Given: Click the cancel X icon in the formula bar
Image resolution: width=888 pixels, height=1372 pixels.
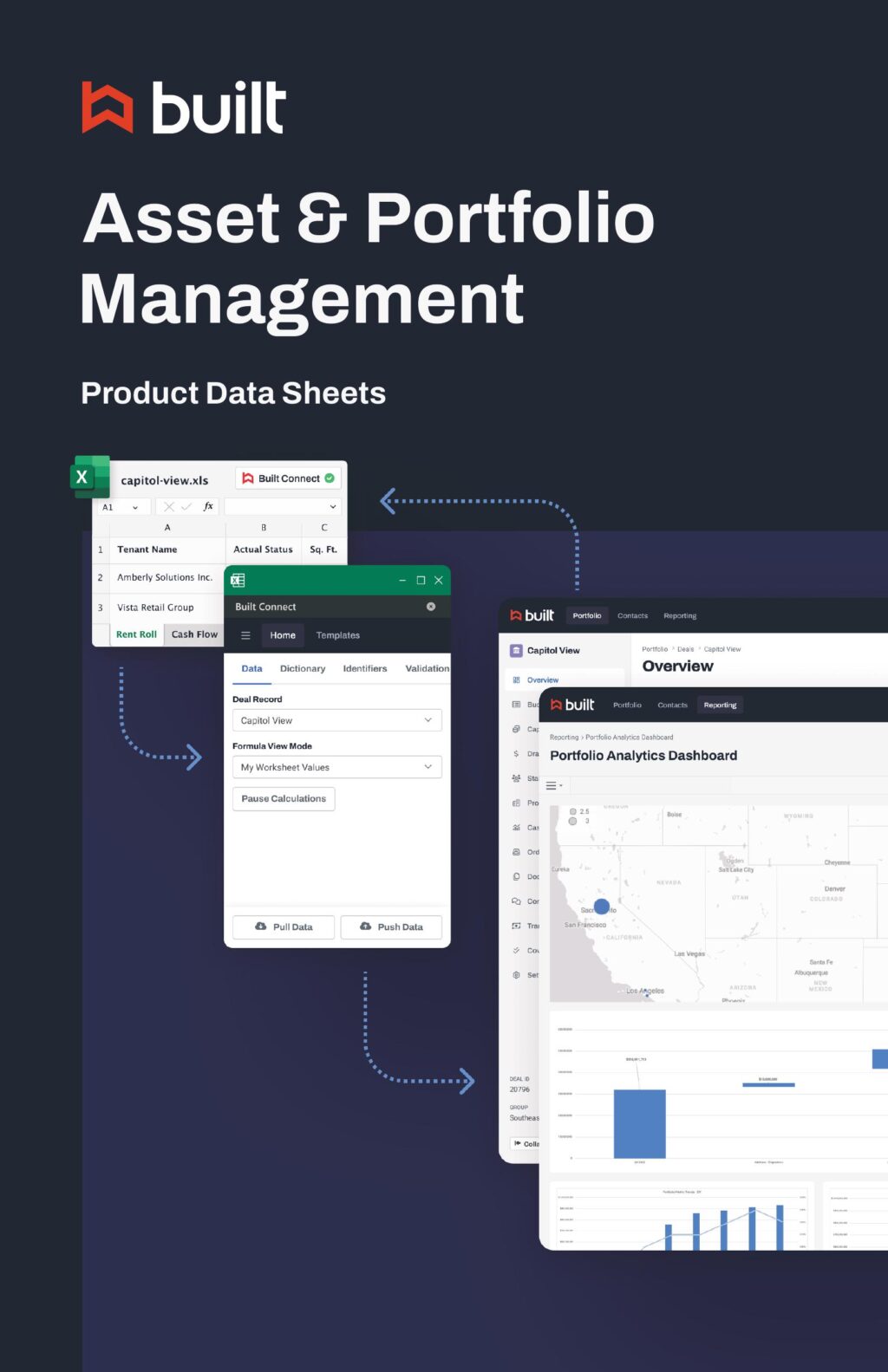Looking at the screenshot, I should [x=169, y=507].
